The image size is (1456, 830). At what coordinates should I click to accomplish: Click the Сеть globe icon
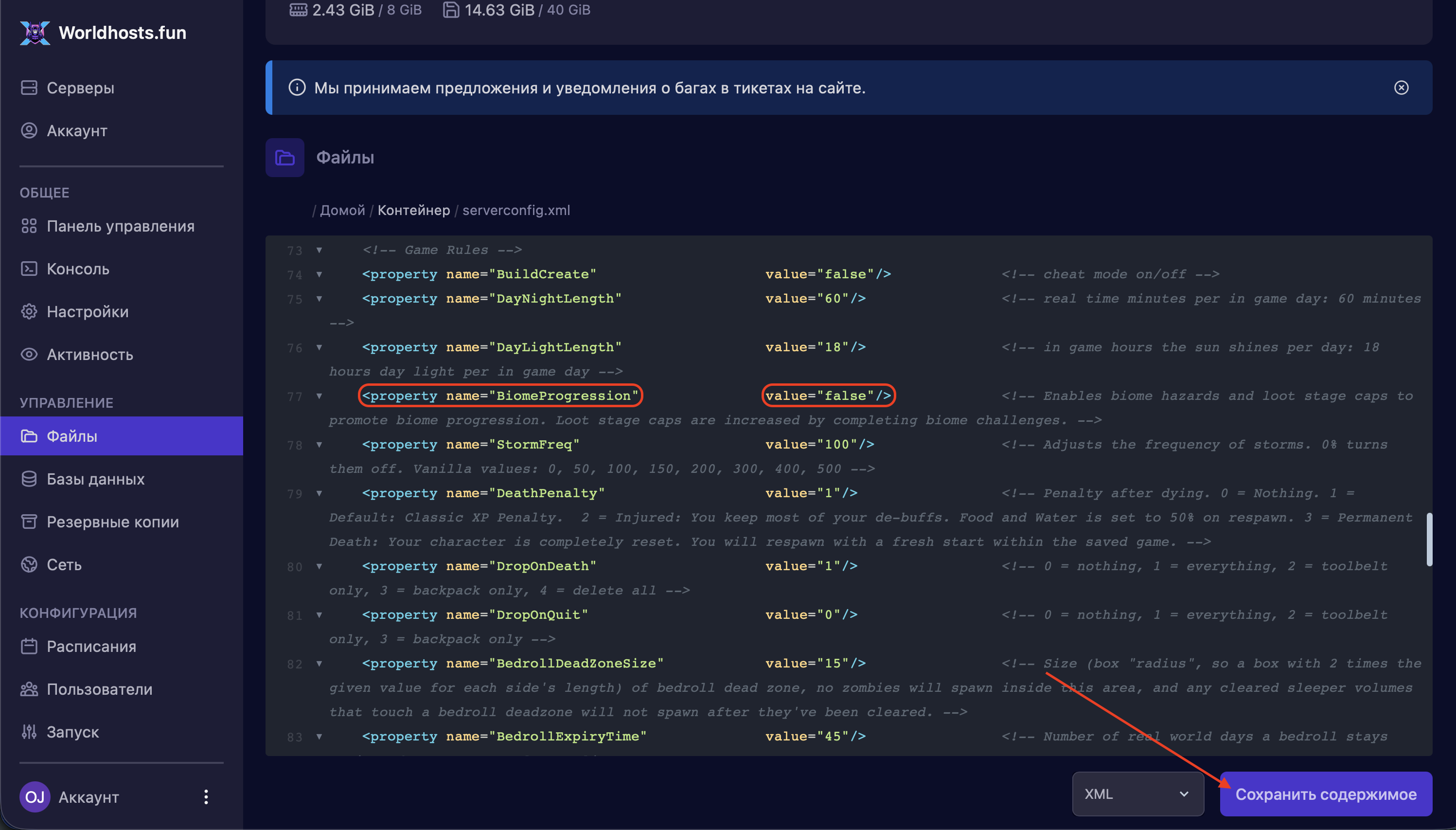click(x=29, y=564)
